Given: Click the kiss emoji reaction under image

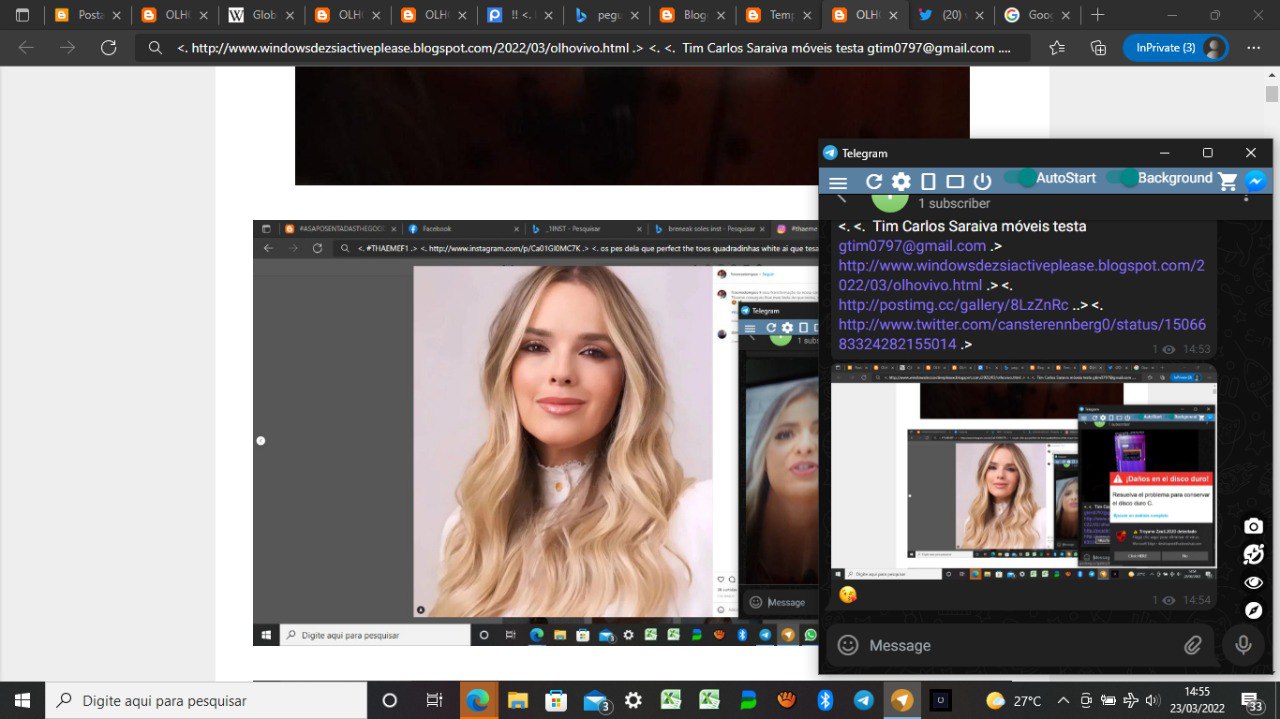Looking at the screenshot, I should coord(848,594).
